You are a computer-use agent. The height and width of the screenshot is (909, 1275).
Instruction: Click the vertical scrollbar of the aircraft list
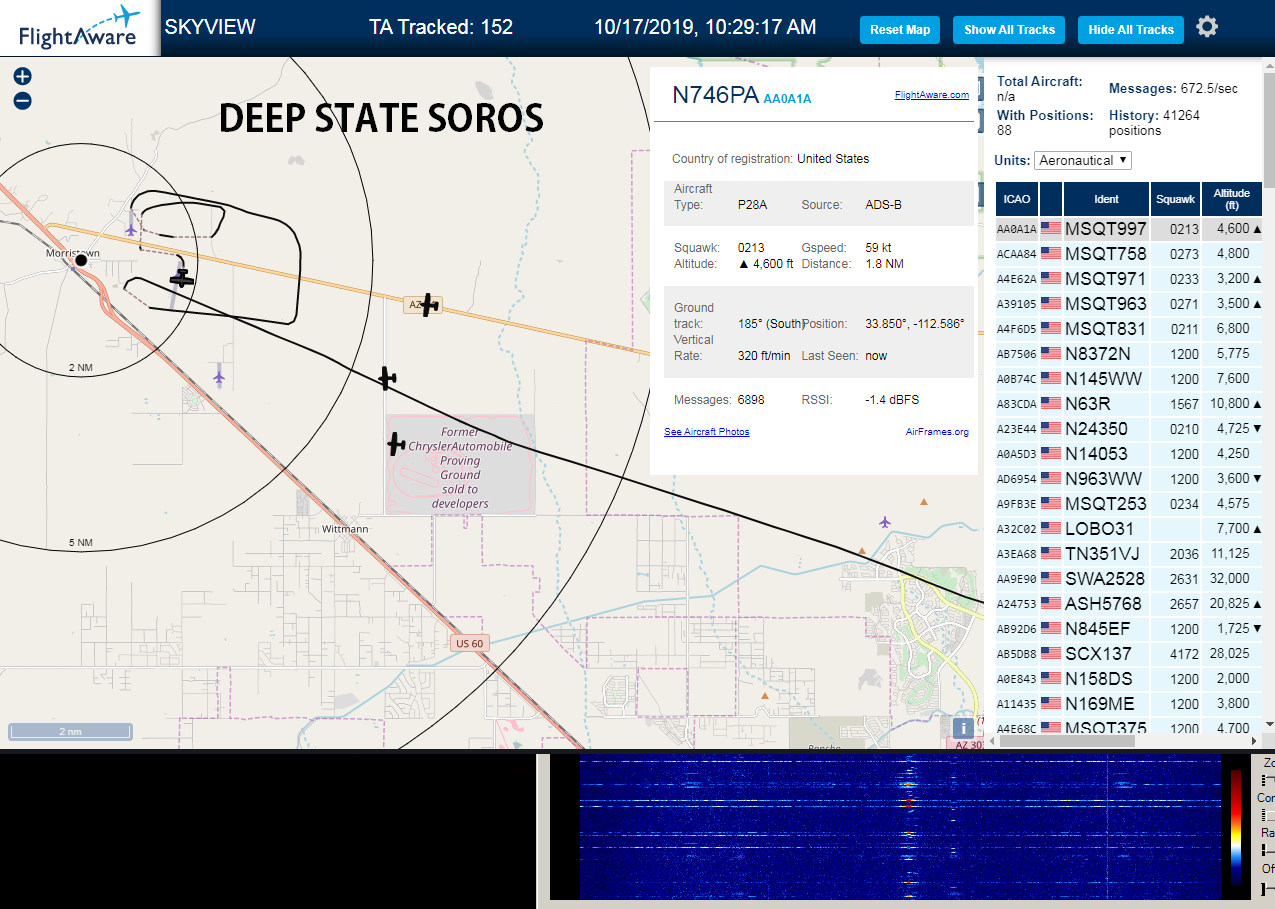[1270, 130]
